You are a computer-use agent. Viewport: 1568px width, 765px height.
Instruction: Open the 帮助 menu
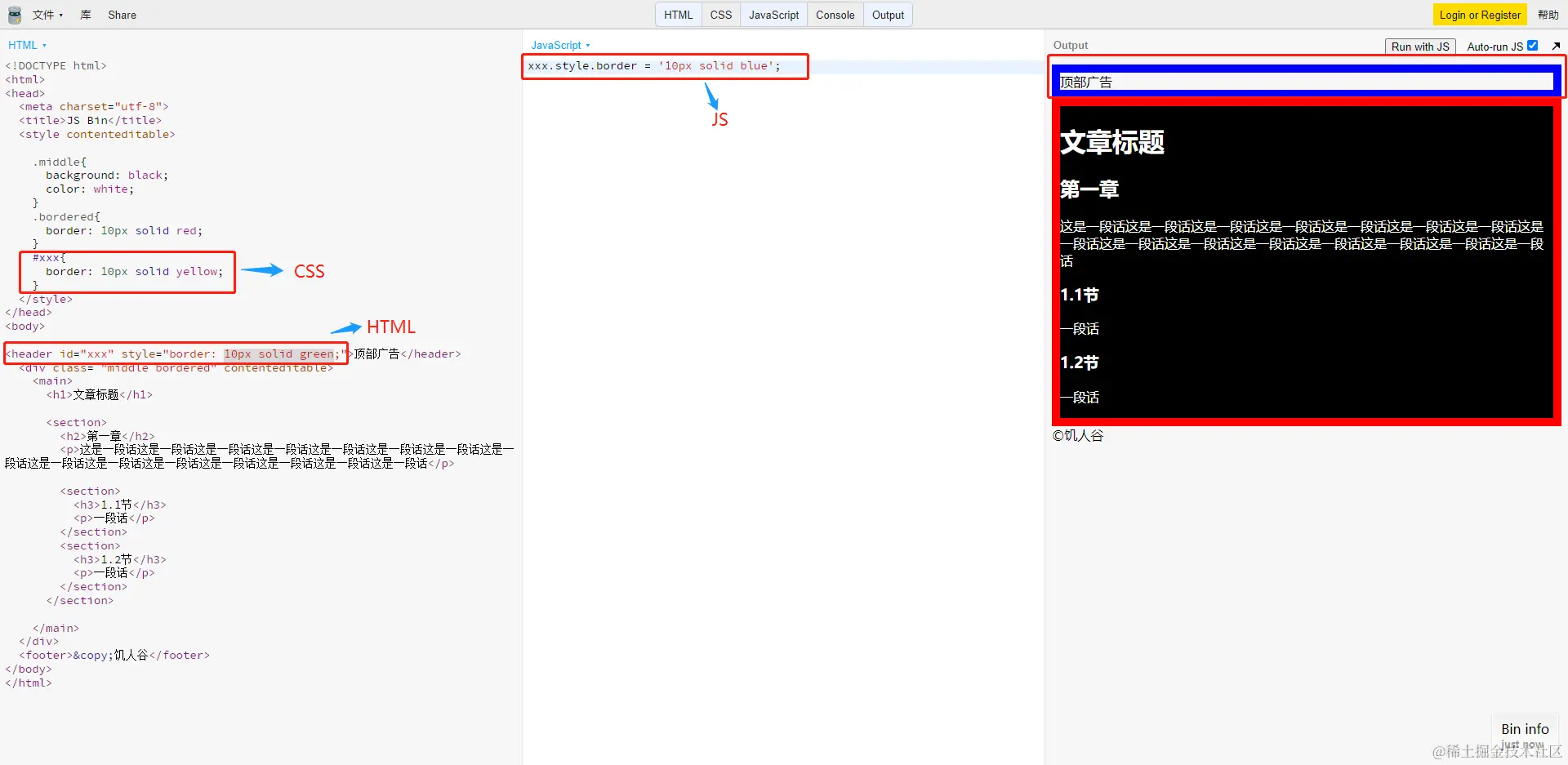1550,14
